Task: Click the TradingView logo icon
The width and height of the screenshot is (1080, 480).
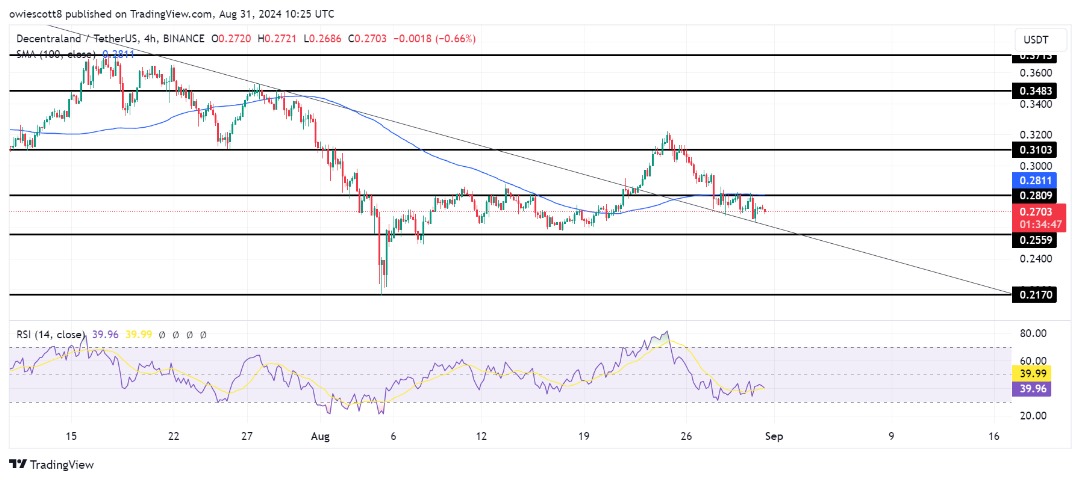Action: [18, 464]
